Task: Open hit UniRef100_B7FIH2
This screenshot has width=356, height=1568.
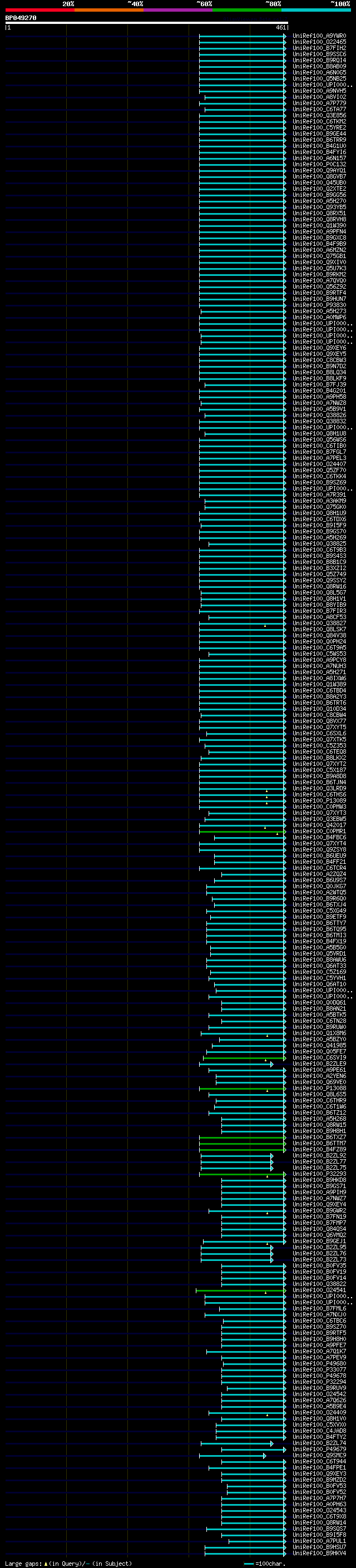Action: pyautogui.click(x=319, y=48)
